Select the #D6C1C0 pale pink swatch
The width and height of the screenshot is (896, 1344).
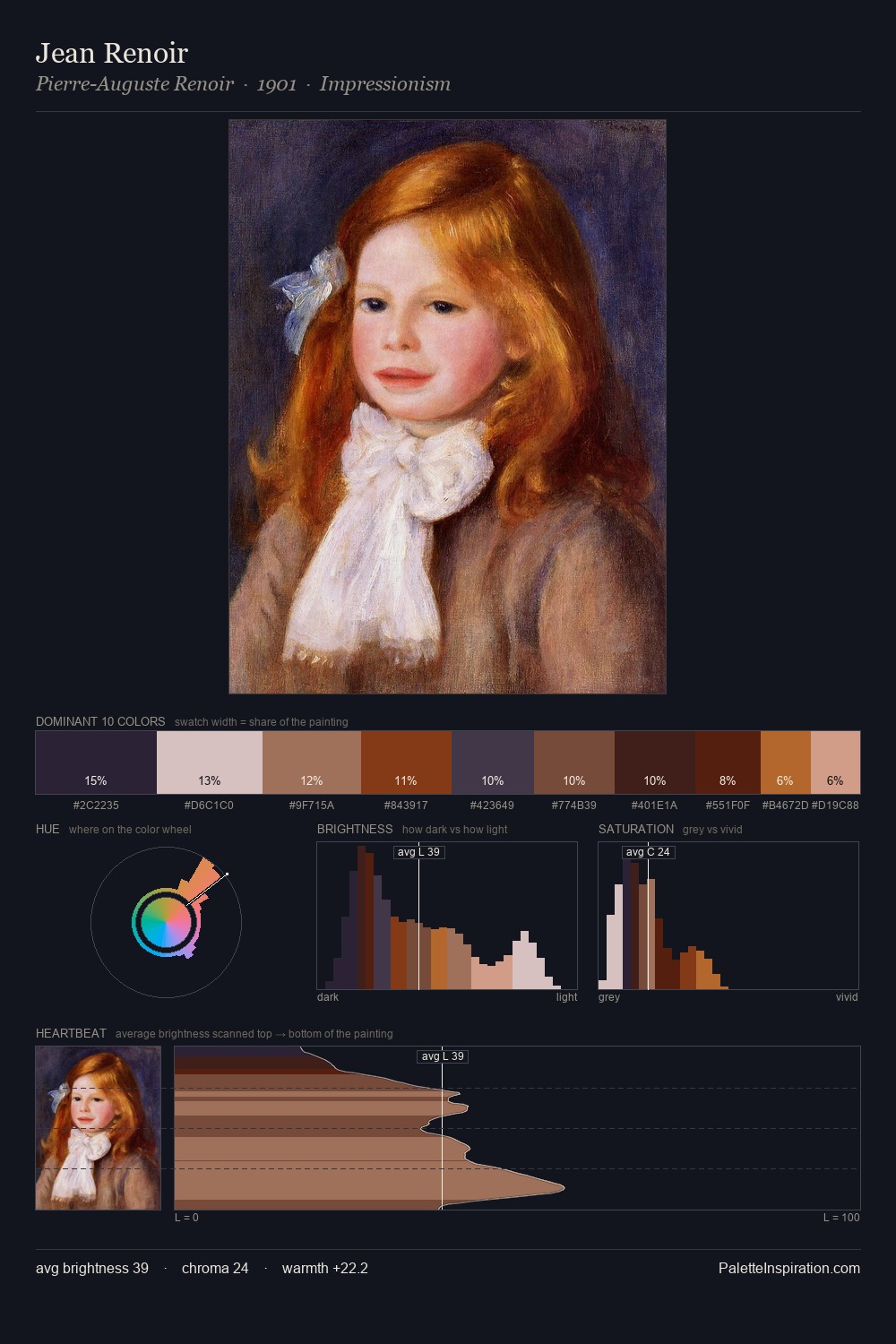tap(210, 762)
